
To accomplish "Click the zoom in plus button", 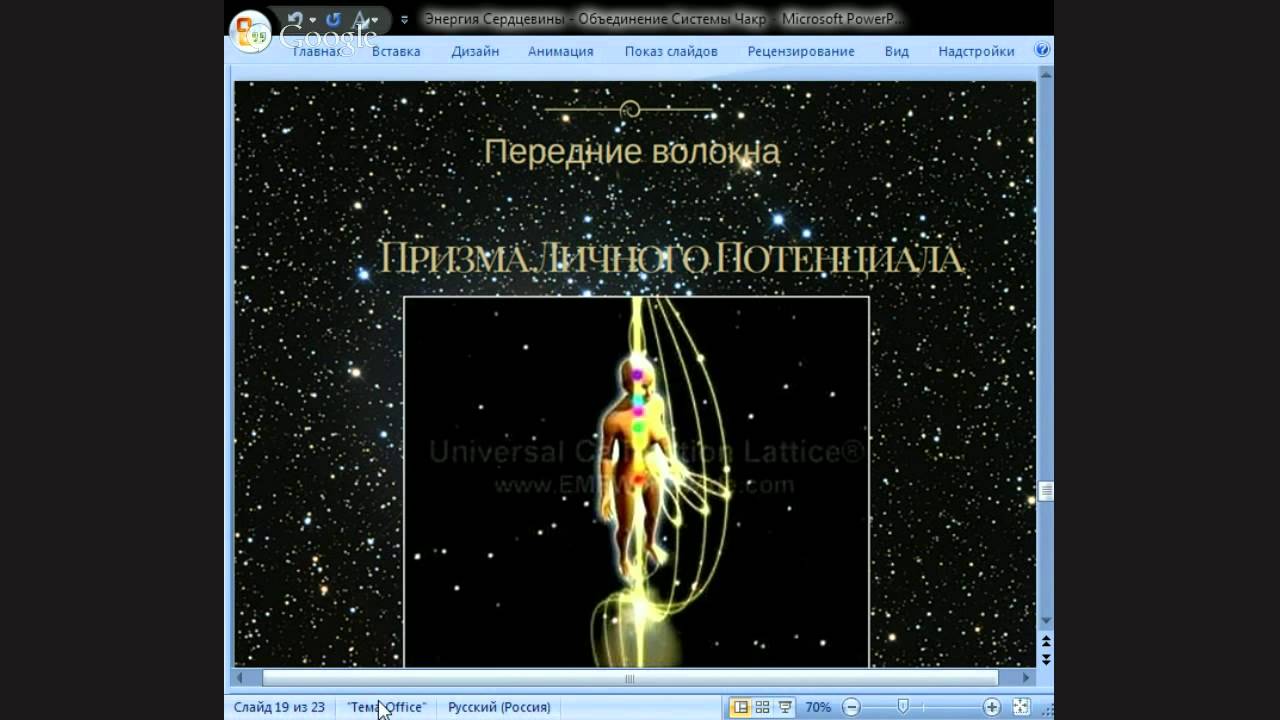I will click(x=992, y=707).
